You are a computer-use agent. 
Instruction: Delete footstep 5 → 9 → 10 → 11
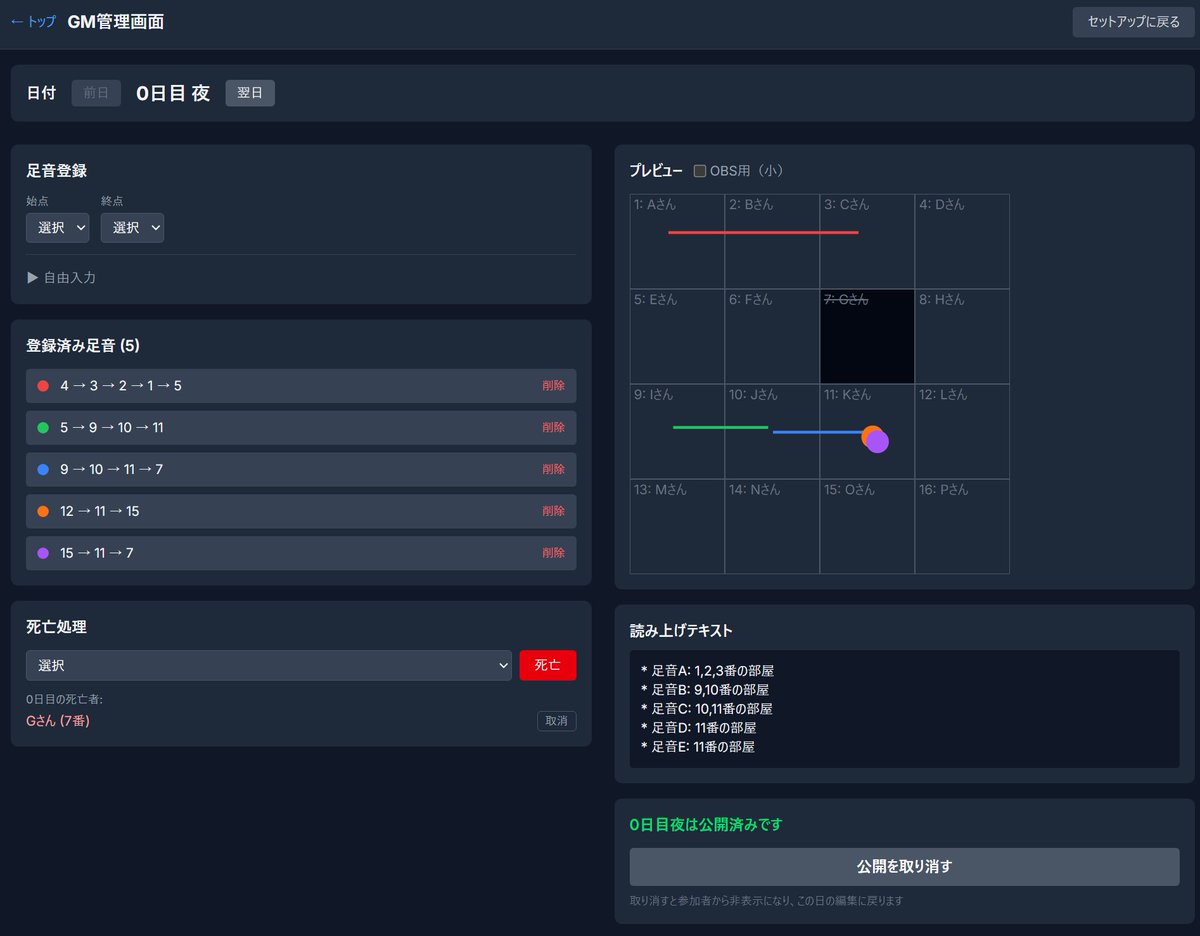[553, 428]
